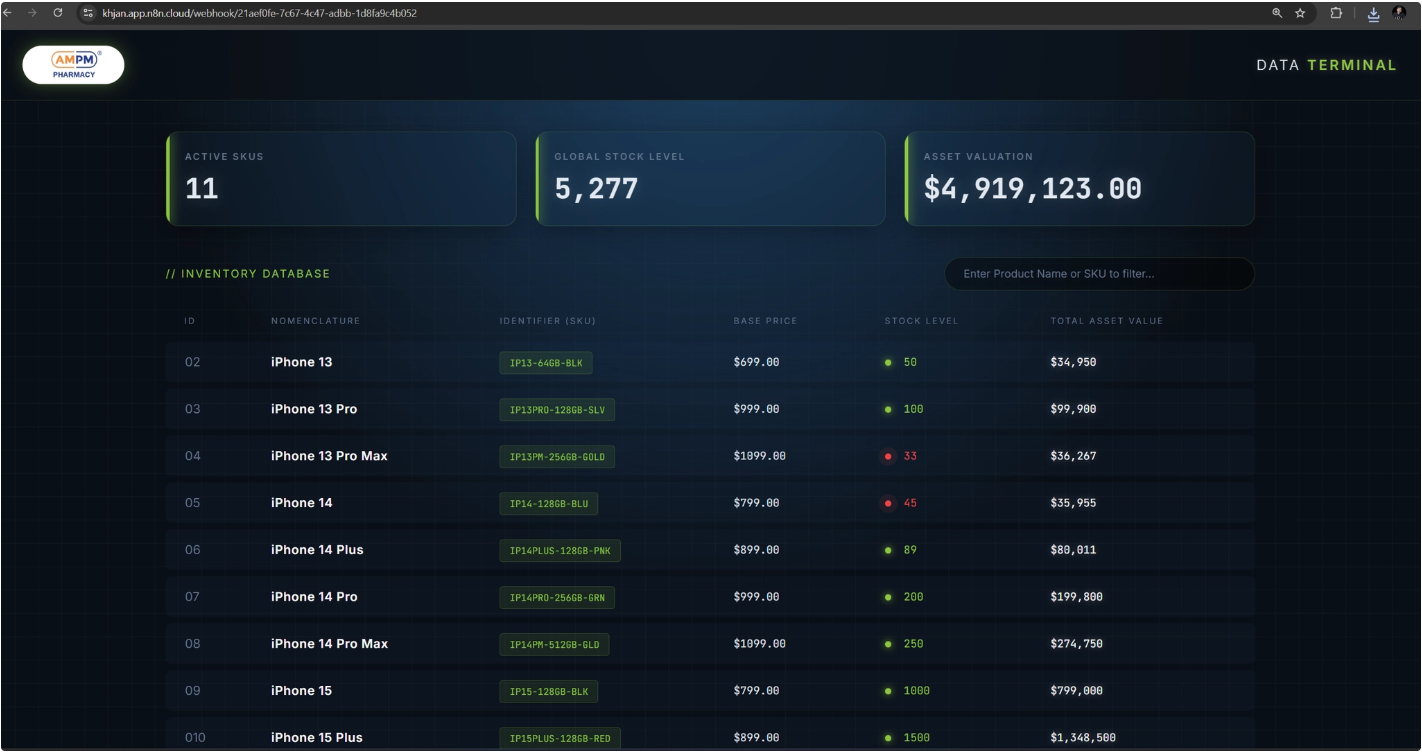Click the BASE PRICE column header
This screenshot has width=1422, height=752.
(x=765, y=321)
